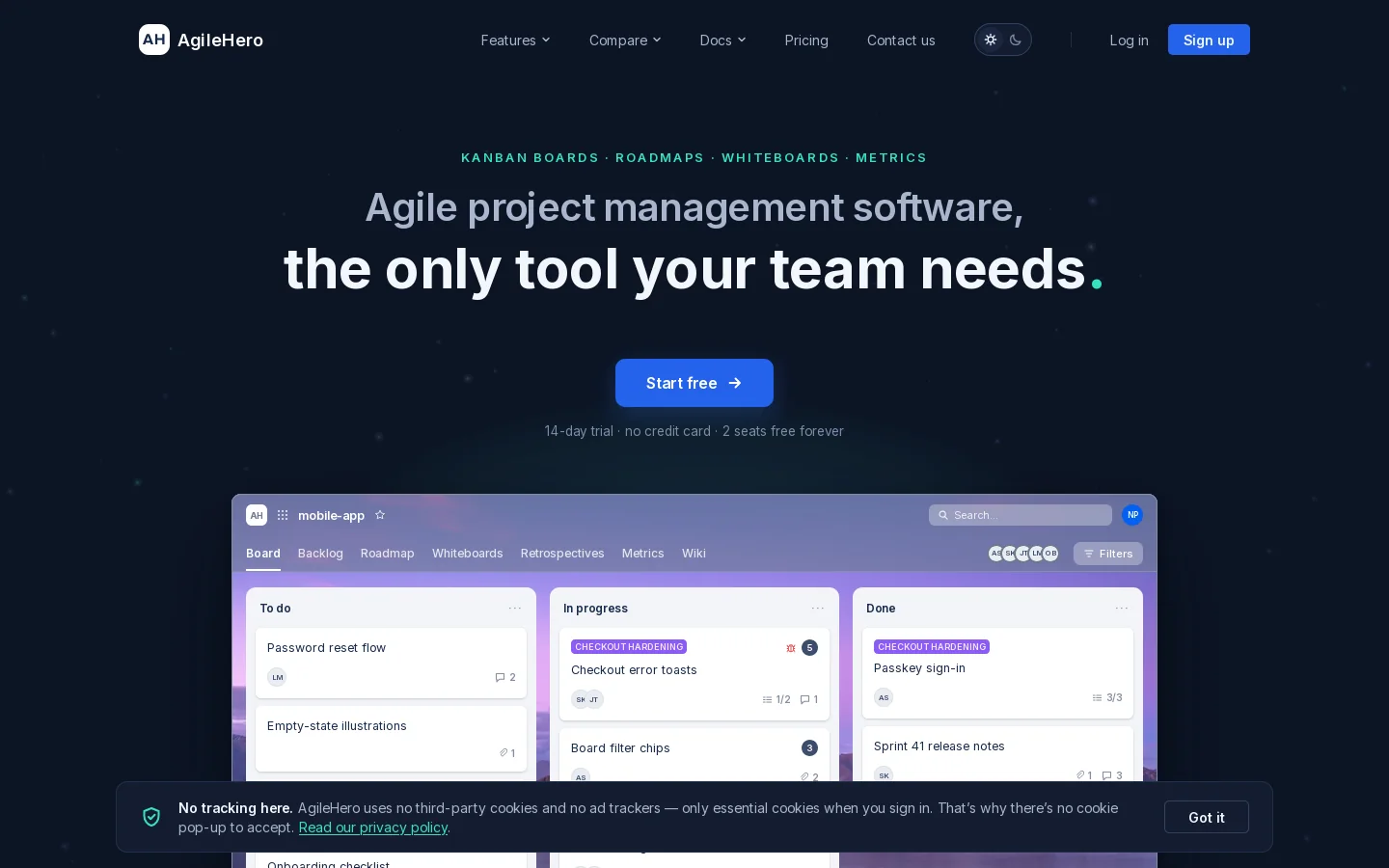Open the Wiki tab
This screenshot has width=1389, height=868.
pyautogui.click(x=694, y=554)
